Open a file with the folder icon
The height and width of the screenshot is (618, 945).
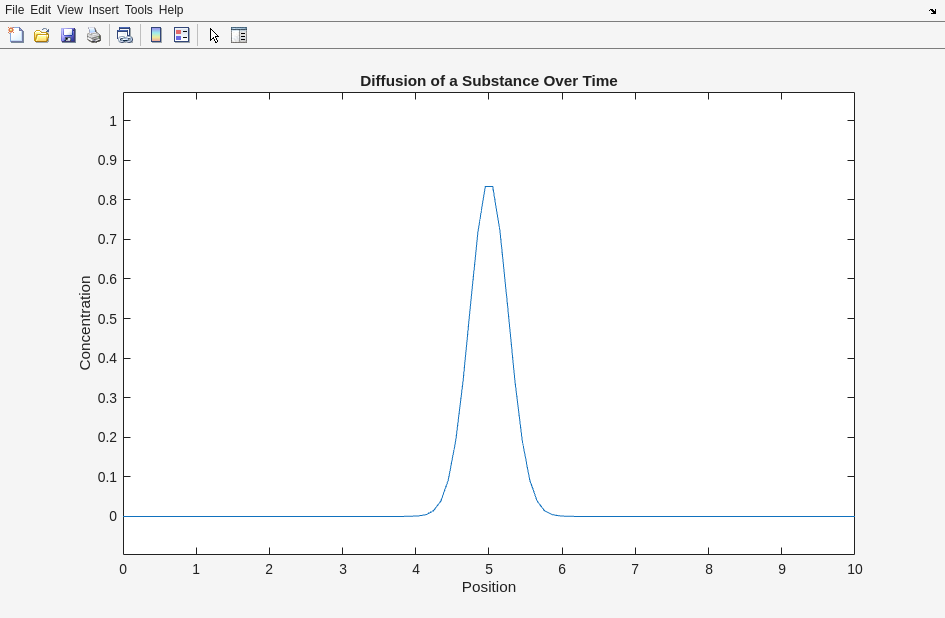tap(42, 35)
